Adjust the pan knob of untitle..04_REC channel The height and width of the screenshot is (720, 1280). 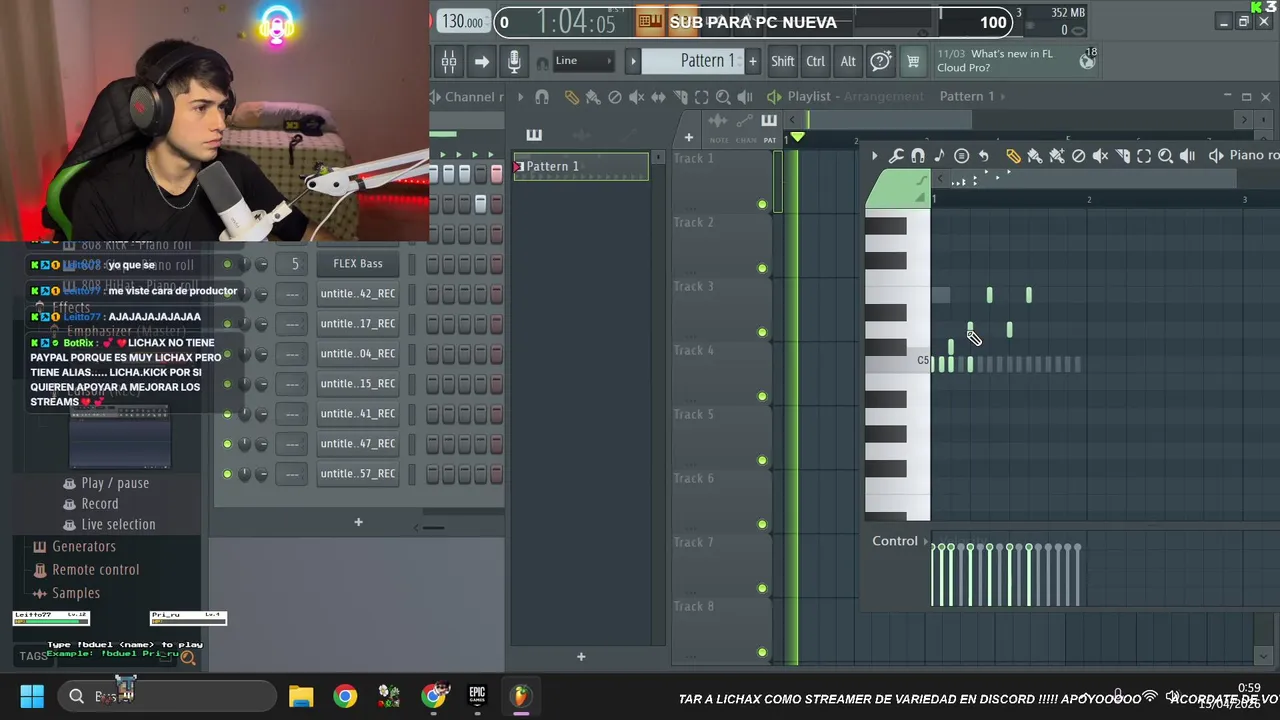click(243, 354)
